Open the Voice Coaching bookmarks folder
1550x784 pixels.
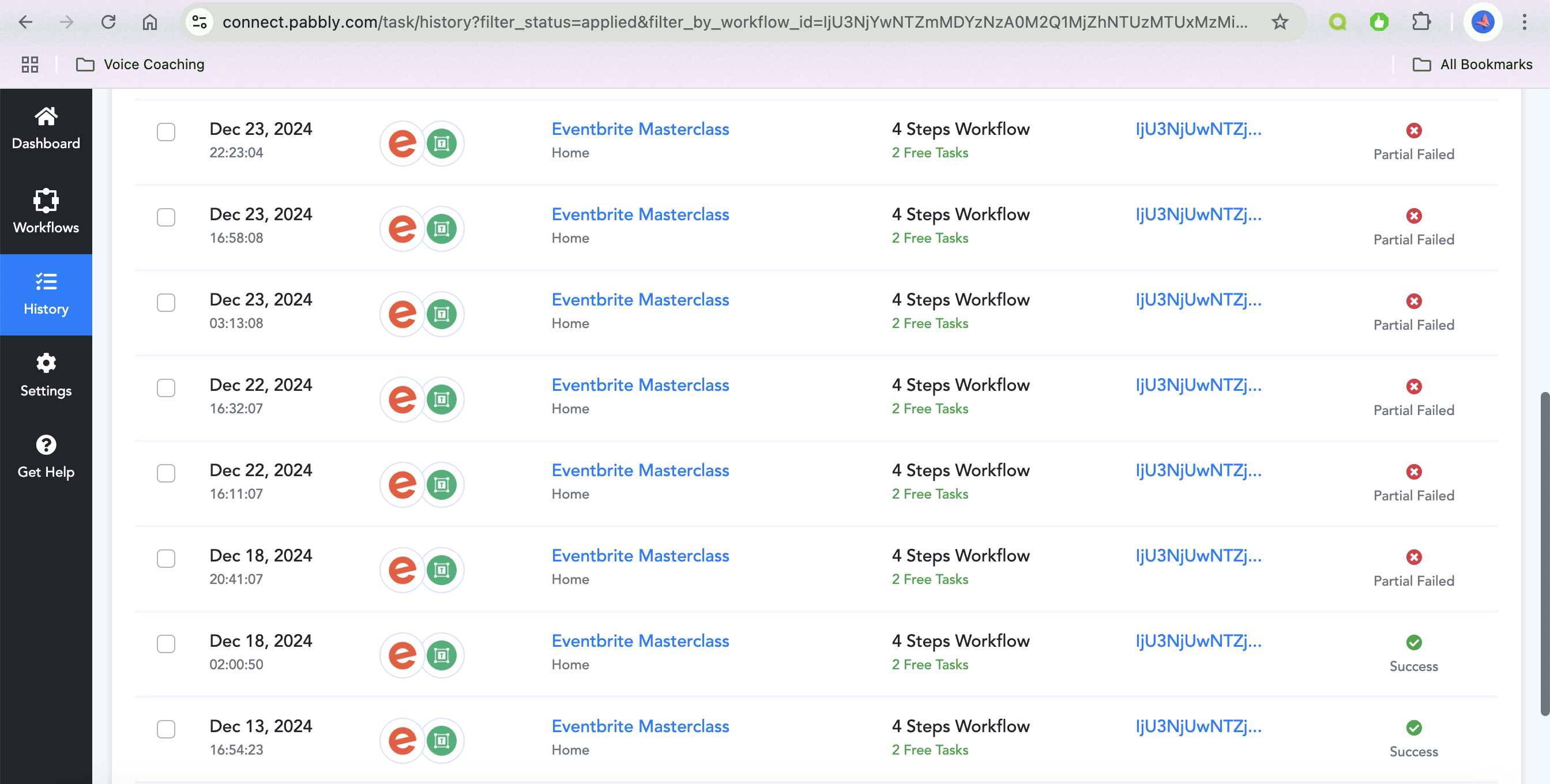click(x=140, y=65)
